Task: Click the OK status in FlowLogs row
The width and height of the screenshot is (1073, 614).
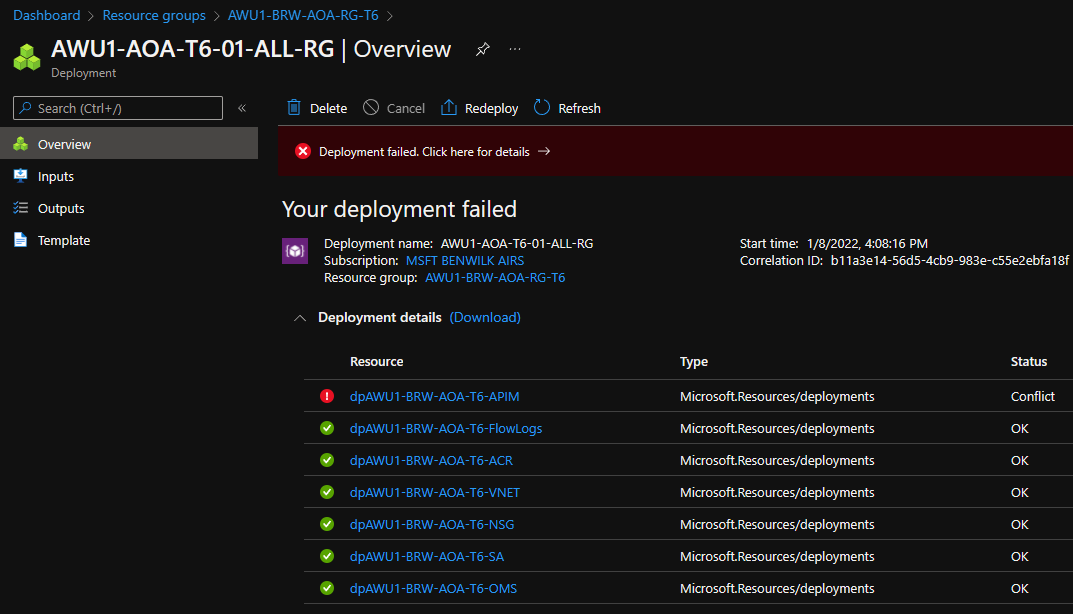Action: (1020, 428)
